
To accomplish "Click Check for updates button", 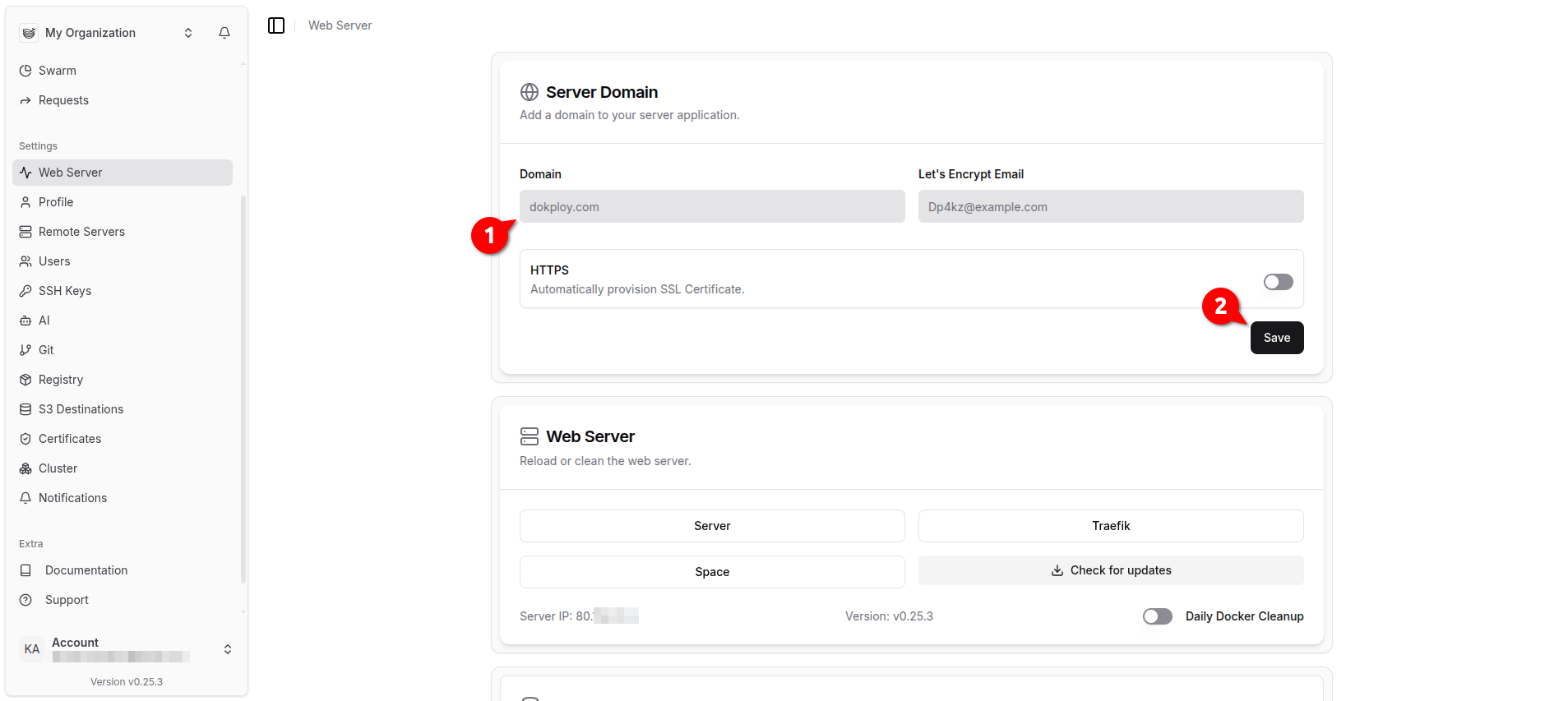I will [1110, 570].
